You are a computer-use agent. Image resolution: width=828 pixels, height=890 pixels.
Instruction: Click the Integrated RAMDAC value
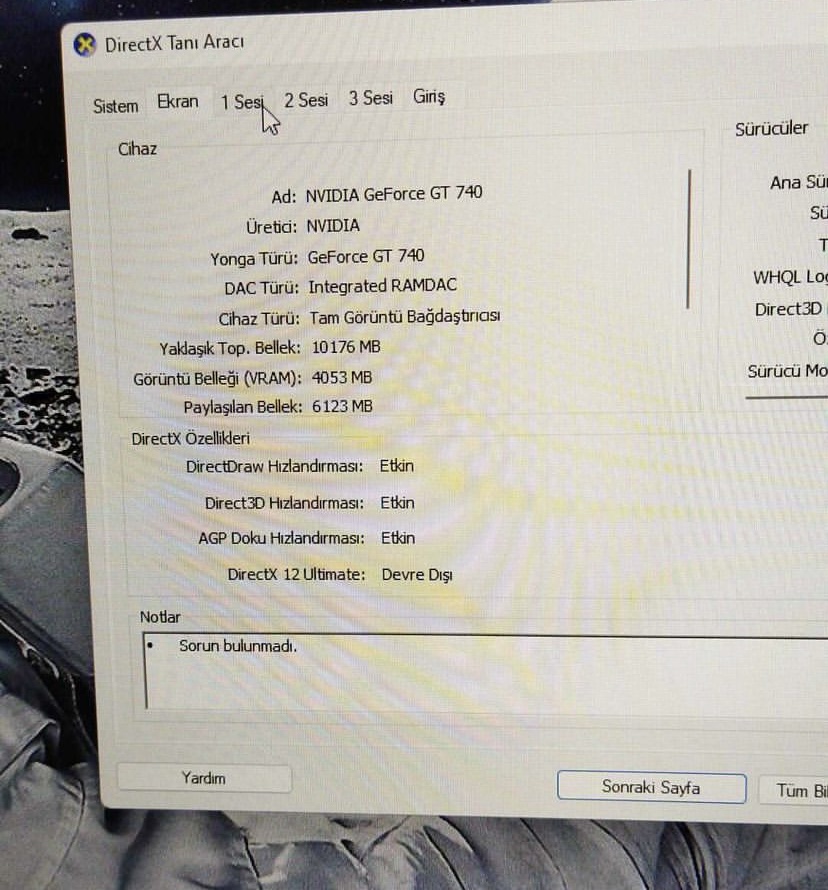383,286
